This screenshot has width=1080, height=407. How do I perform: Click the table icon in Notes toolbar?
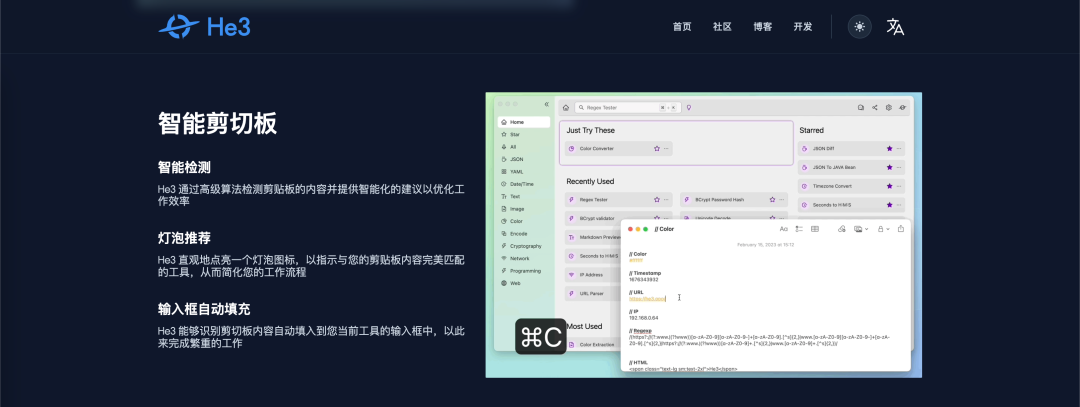[815, 229]
